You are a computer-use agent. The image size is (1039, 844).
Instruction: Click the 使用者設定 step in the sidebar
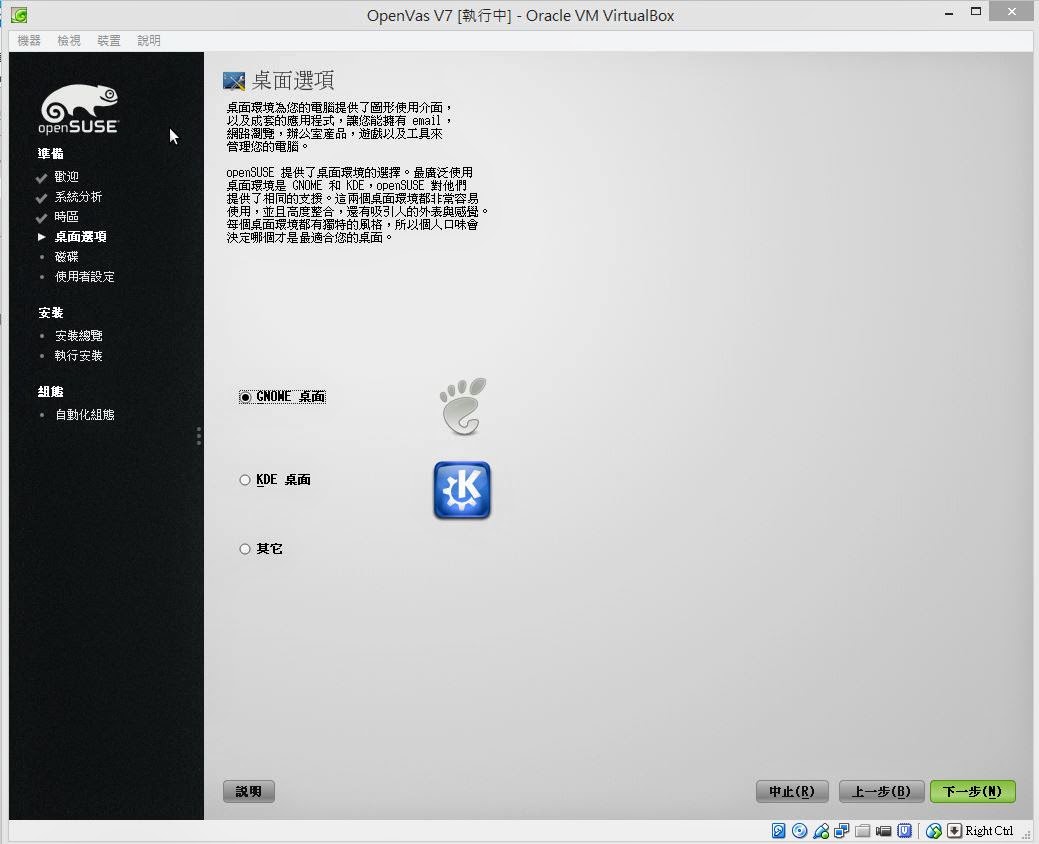coord(84,276)
